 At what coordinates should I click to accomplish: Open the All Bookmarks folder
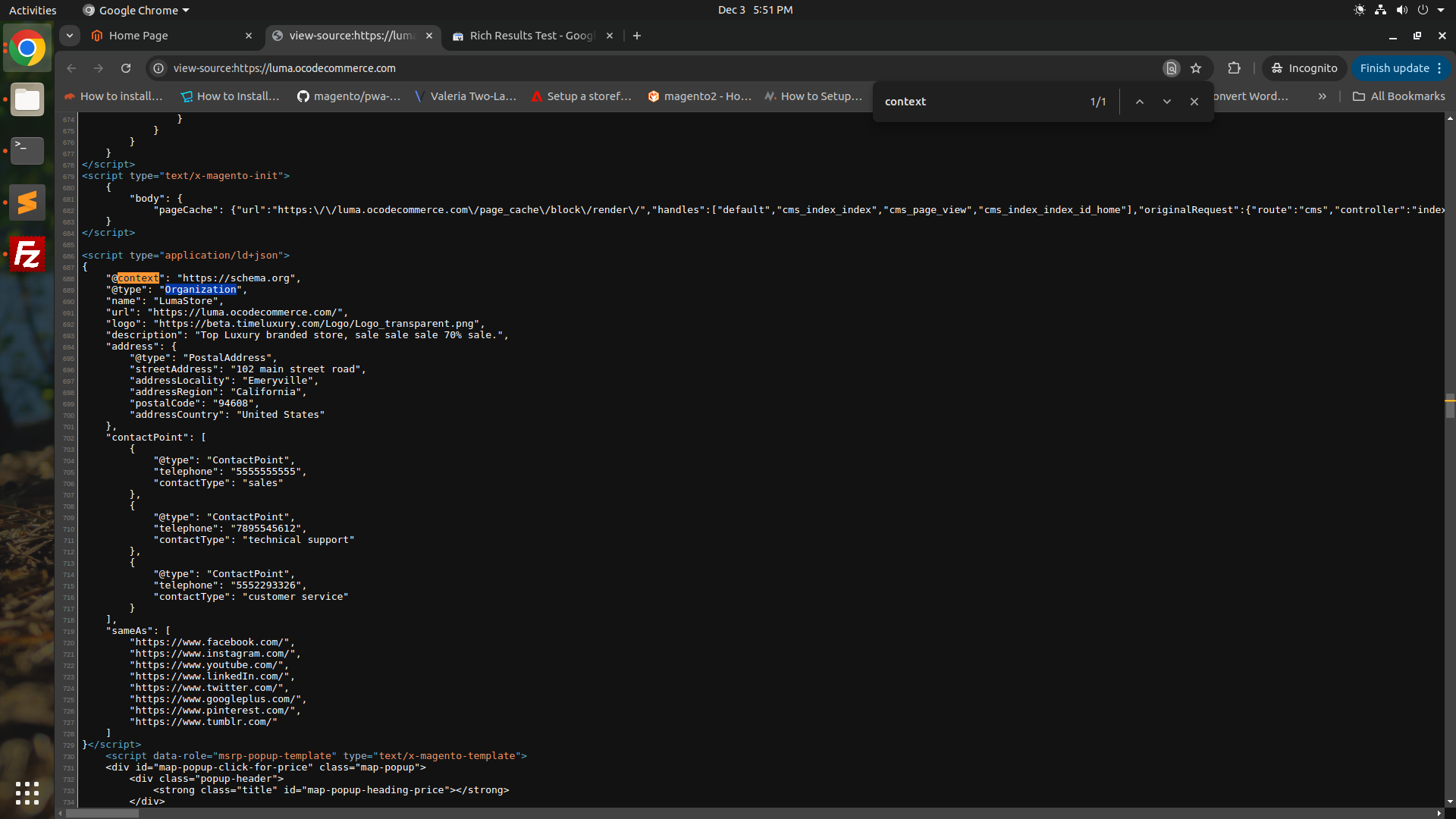point(1398,96)
